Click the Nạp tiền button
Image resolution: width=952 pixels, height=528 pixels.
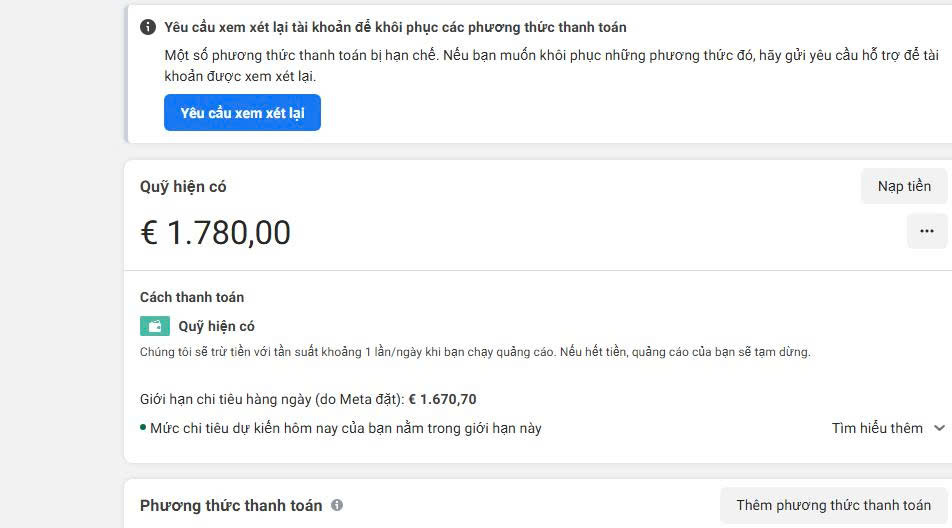[904, 186]
